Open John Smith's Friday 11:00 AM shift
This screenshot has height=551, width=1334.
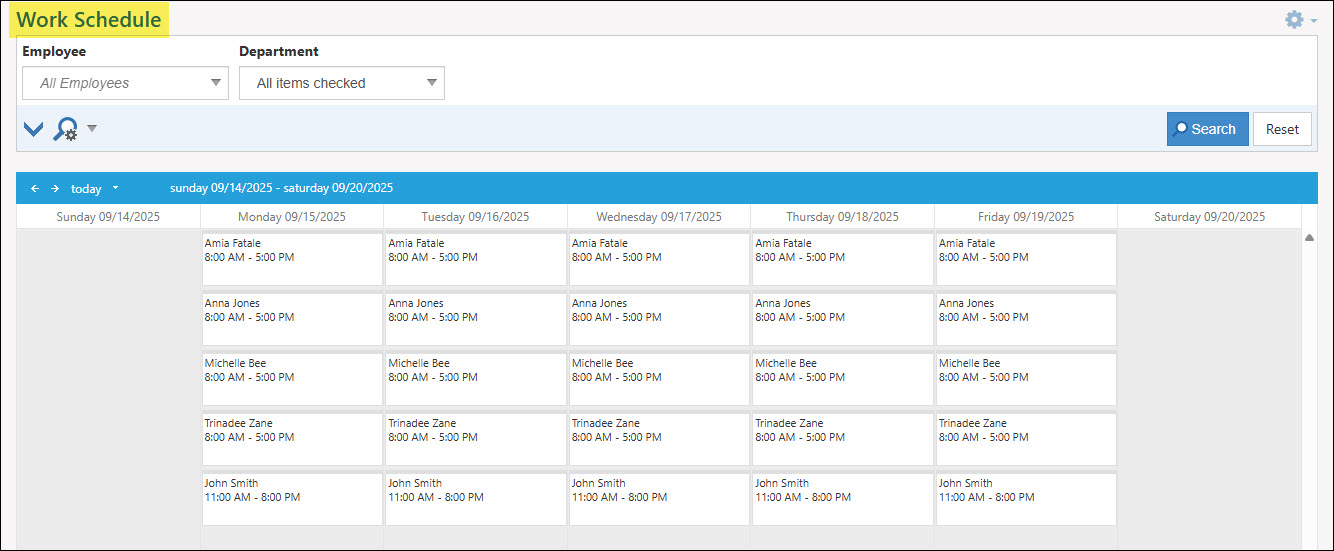click(x=1026, y=498)
